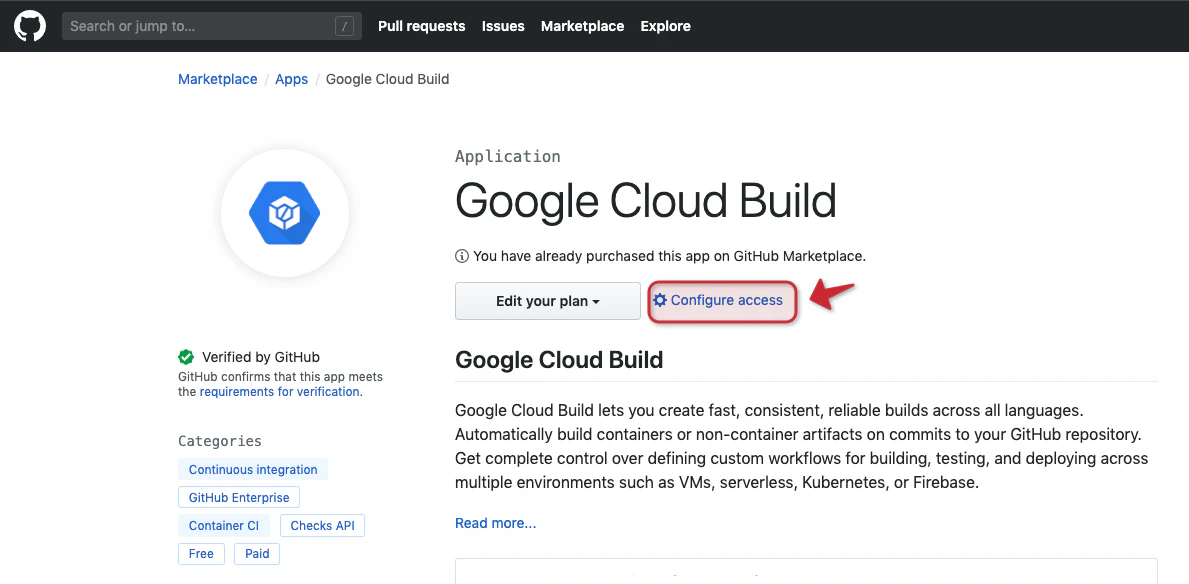Click the info icon beside purchase notice
This screenshot has width=1189, height=584.
(x=461, y=256)
